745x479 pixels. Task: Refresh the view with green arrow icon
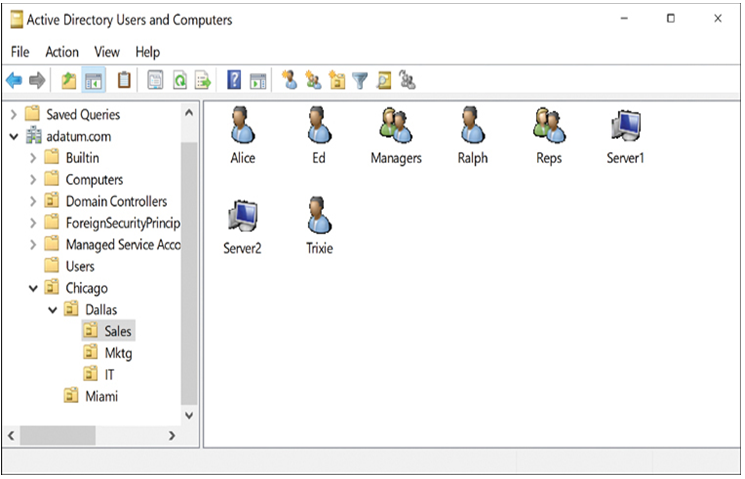point(180,80)
